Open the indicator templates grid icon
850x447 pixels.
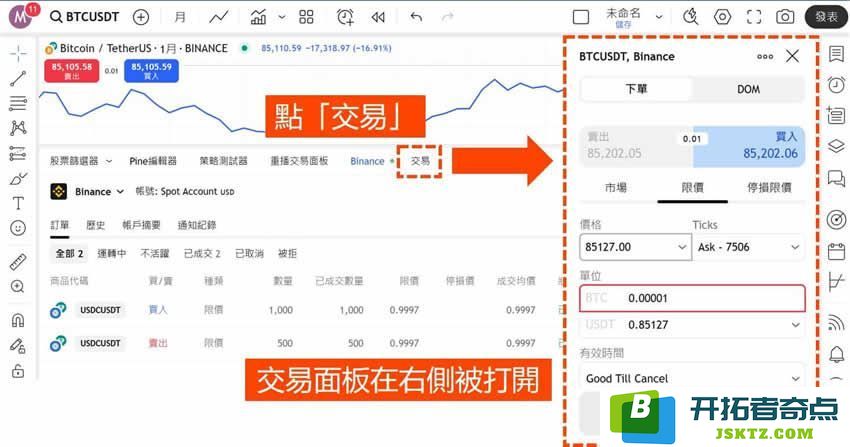[306, 17]
